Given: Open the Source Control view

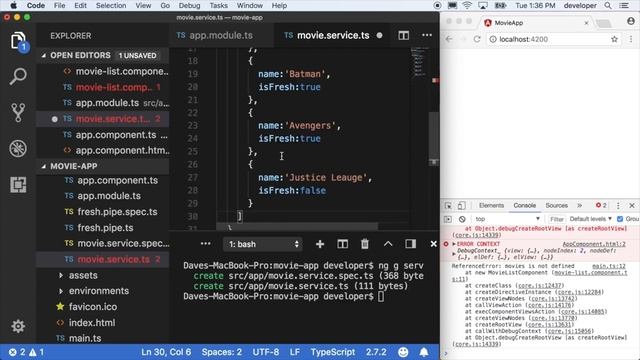Looking at the screenshot, I should (x=18, y=112).
